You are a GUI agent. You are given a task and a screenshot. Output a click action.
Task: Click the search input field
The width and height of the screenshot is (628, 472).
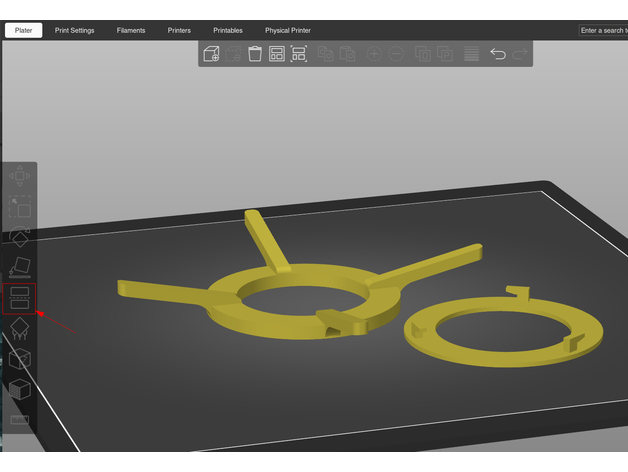coord(603,31)
